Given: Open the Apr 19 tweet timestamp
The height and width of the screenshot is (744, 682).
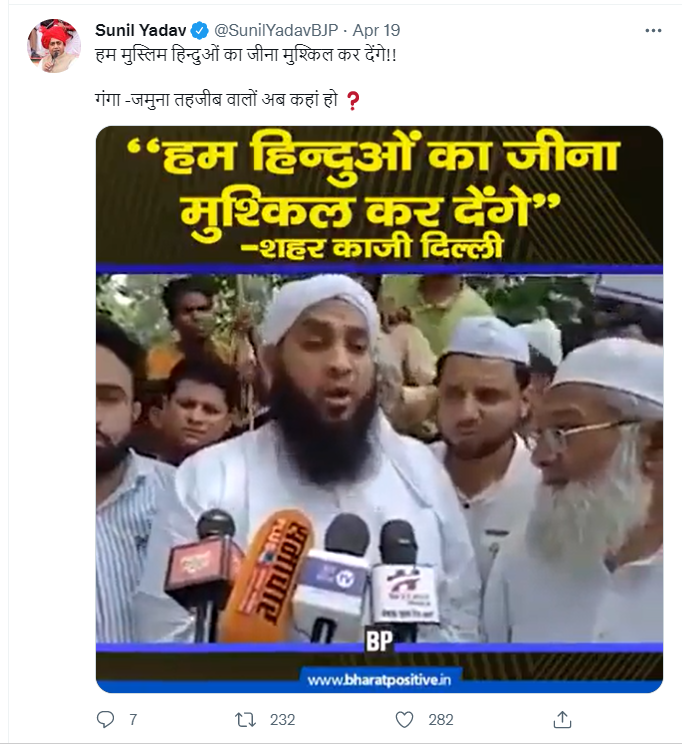Looking at the screenshot, I should (x=376, y=30).
